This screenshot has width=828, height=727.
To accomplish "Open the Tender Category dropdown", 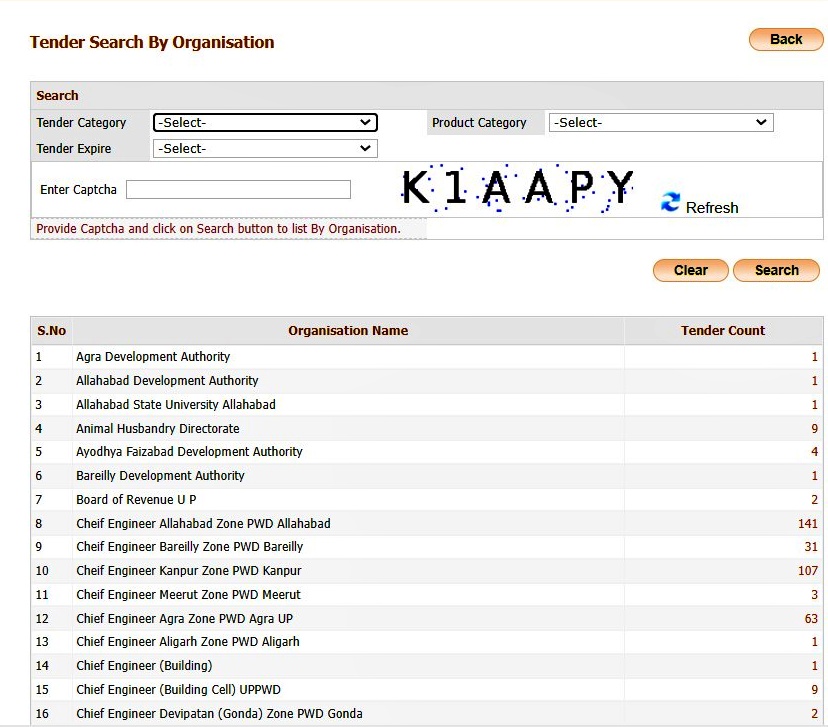I will (265, 122).
